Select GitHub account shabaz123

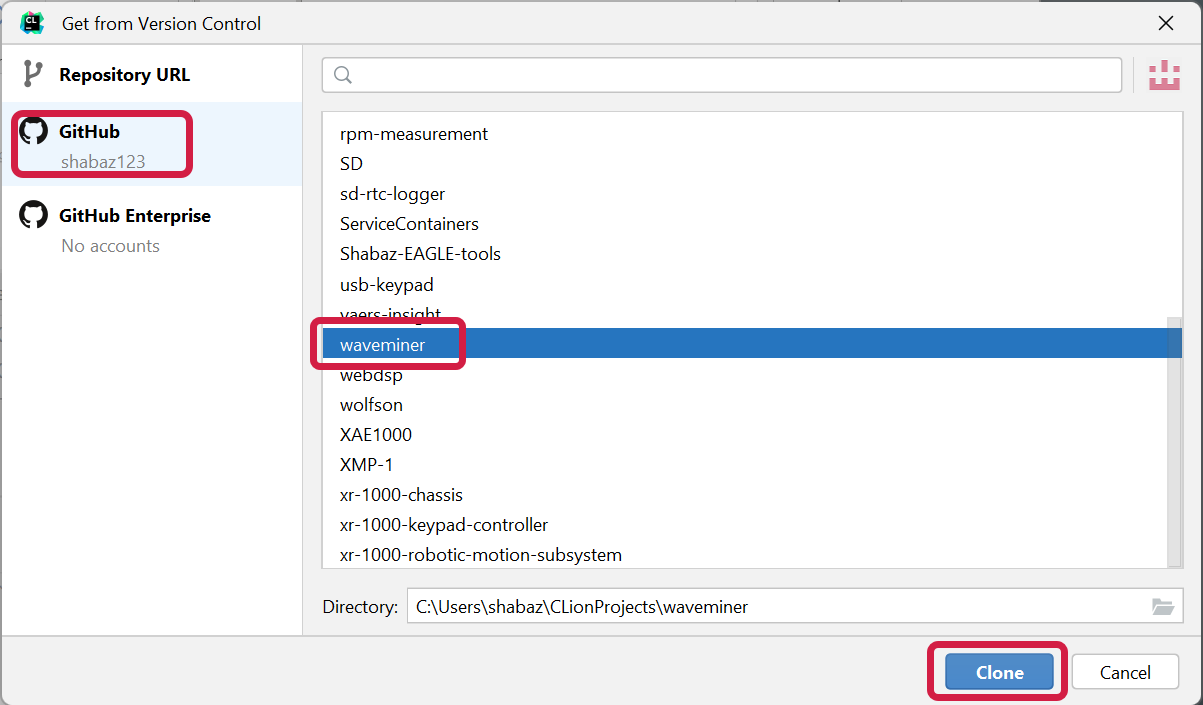point(151,145)
